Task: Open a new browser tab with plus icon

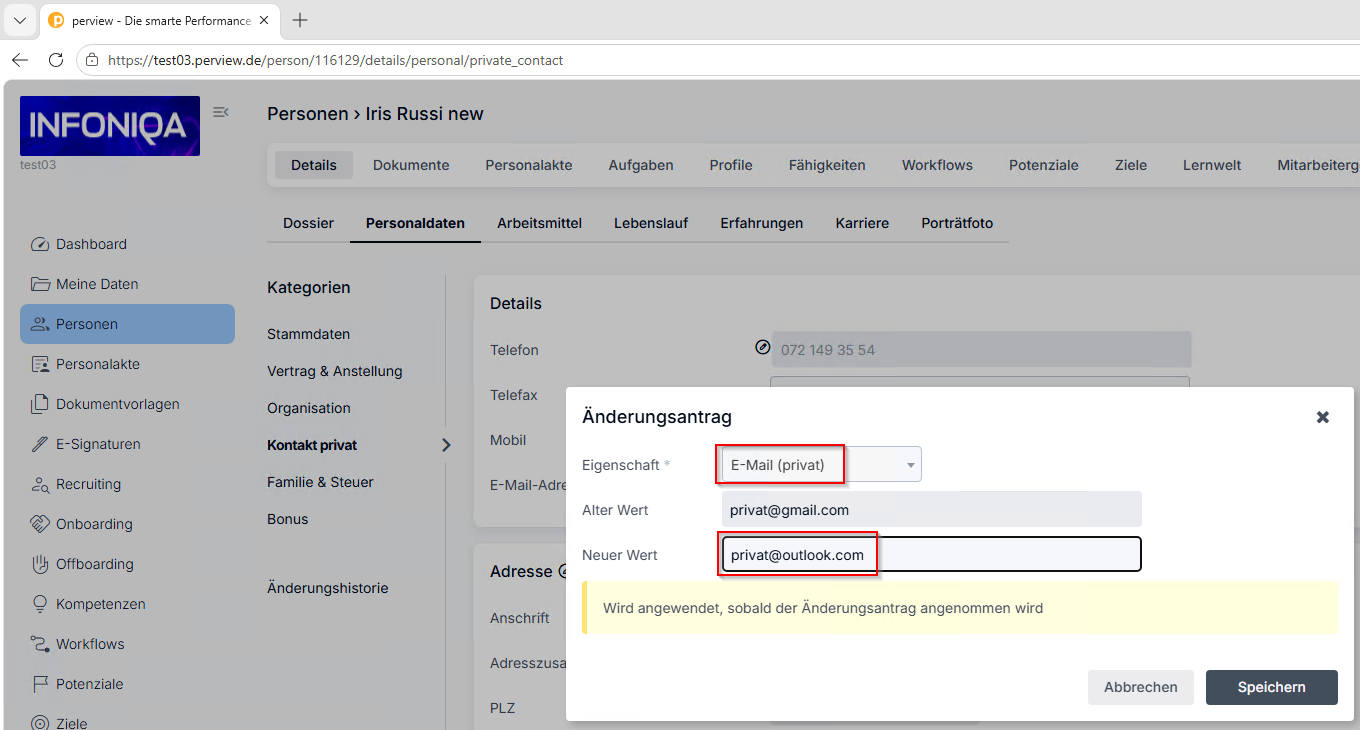Action: [x=300, y=20]
